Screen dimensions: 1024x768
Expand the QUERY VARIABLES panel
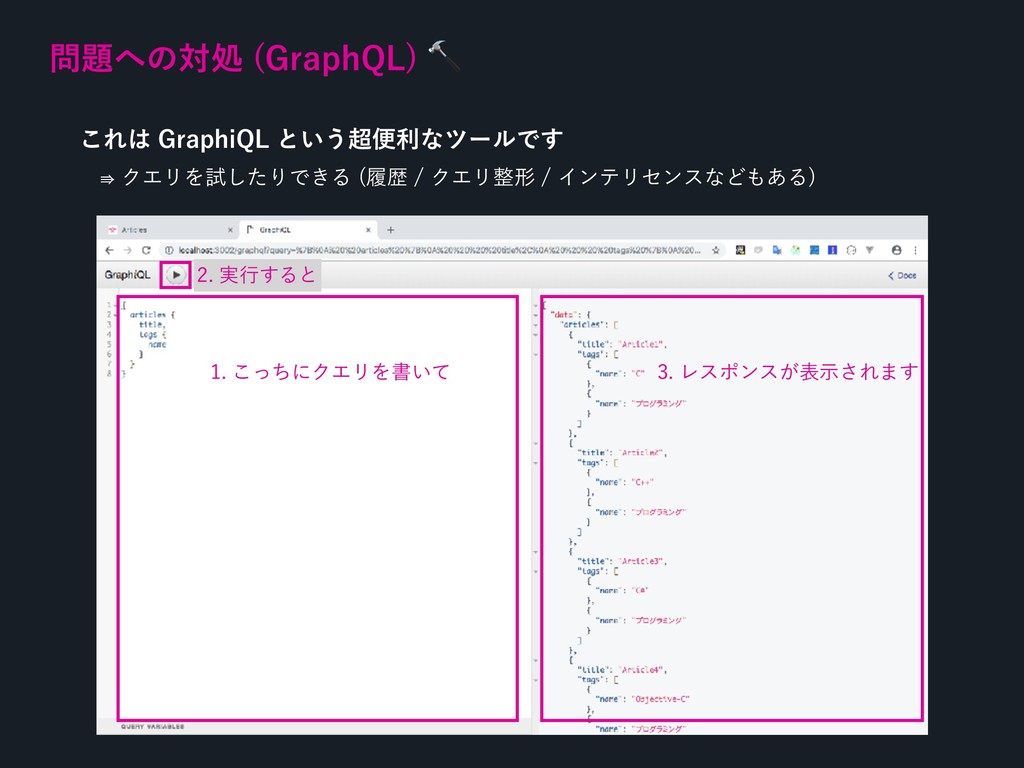[152, 727]
